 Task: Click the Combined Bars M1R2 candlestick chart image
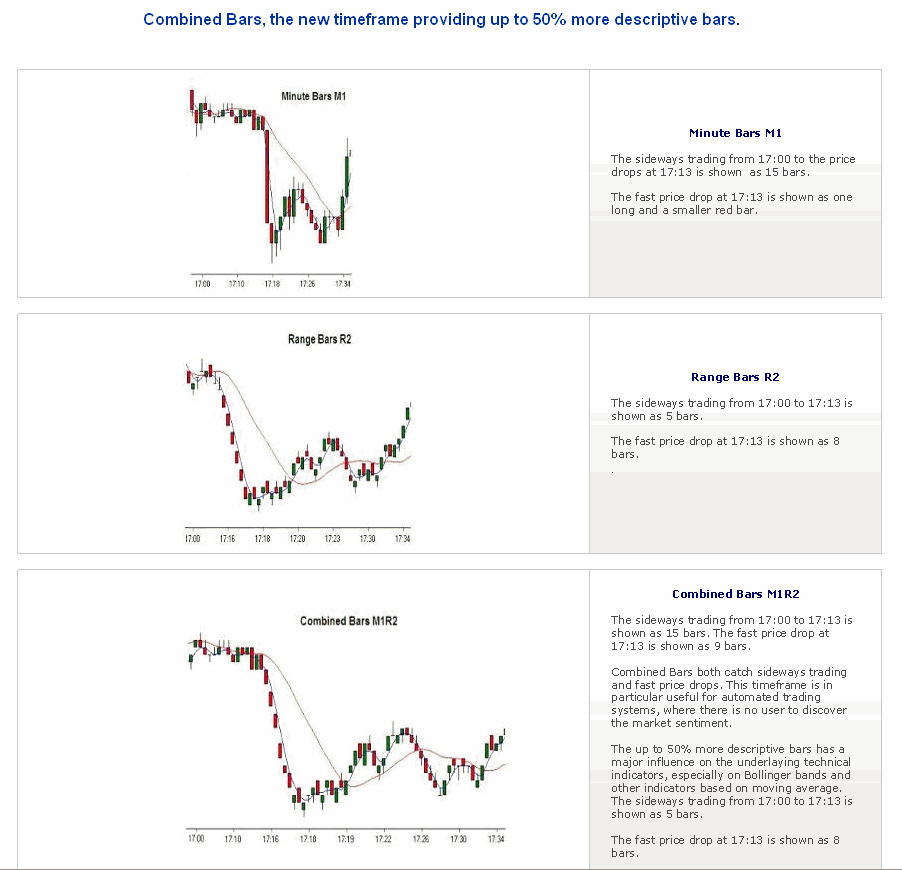click(x=345, y=730)
